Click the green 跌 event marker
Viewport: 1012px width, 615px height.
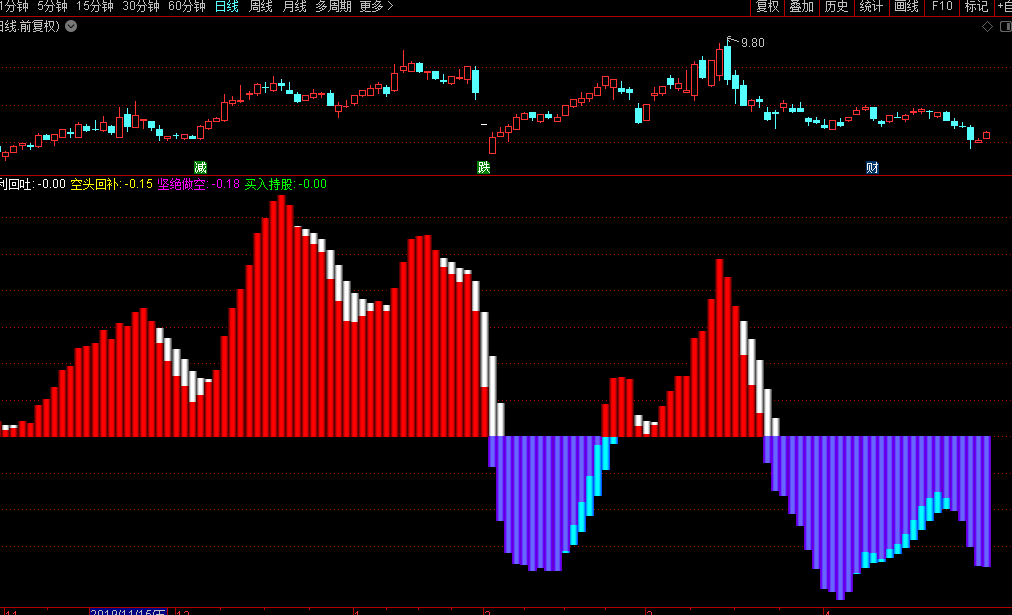pyautogui.click(x=484, y=167)
